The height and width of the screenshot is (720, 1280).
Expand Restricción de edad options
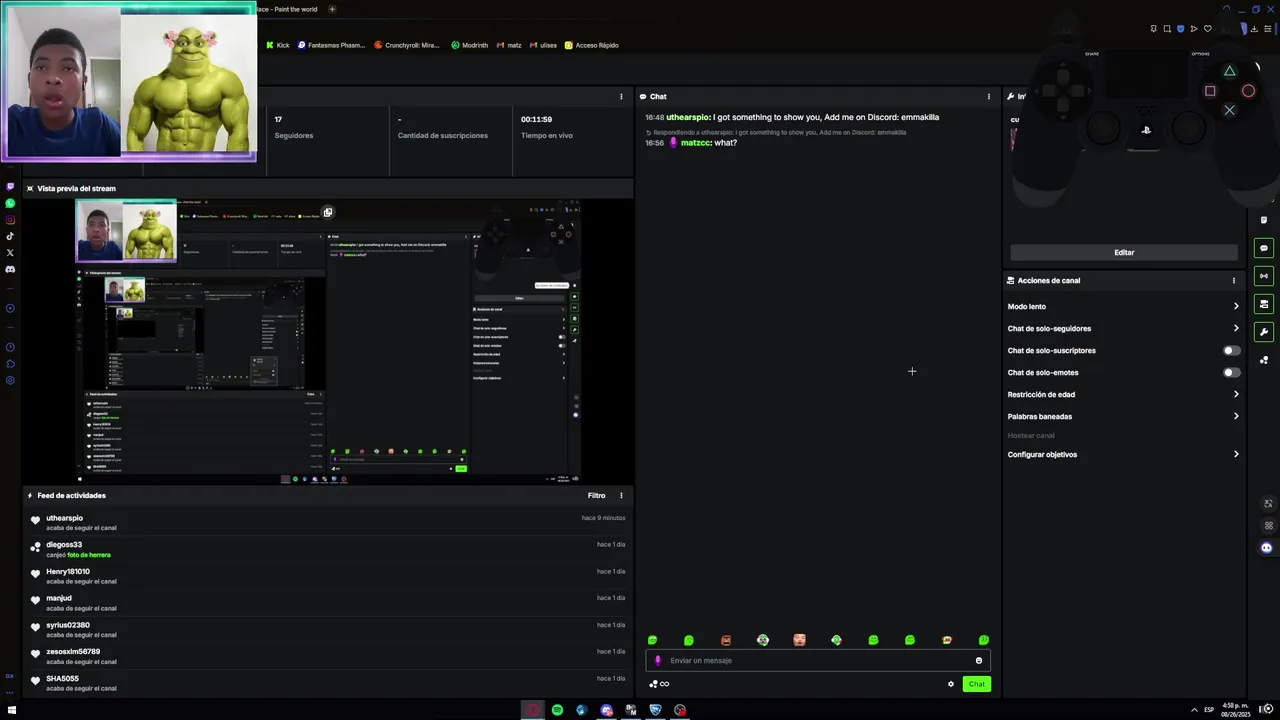[1123, 395]
